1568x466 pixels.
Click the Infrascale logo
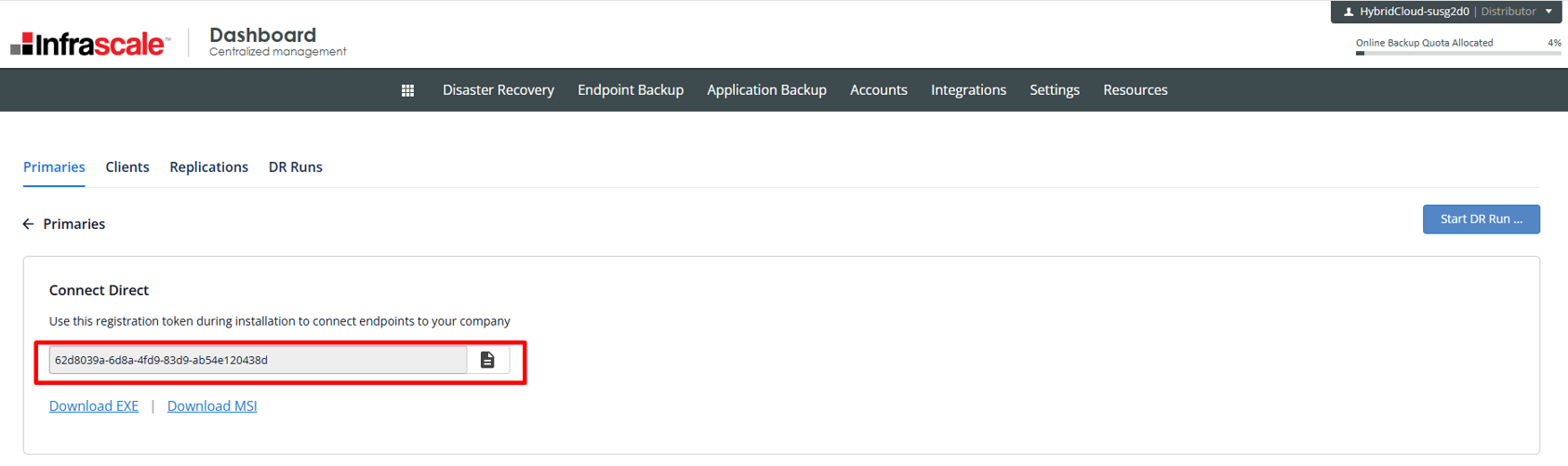90,44
